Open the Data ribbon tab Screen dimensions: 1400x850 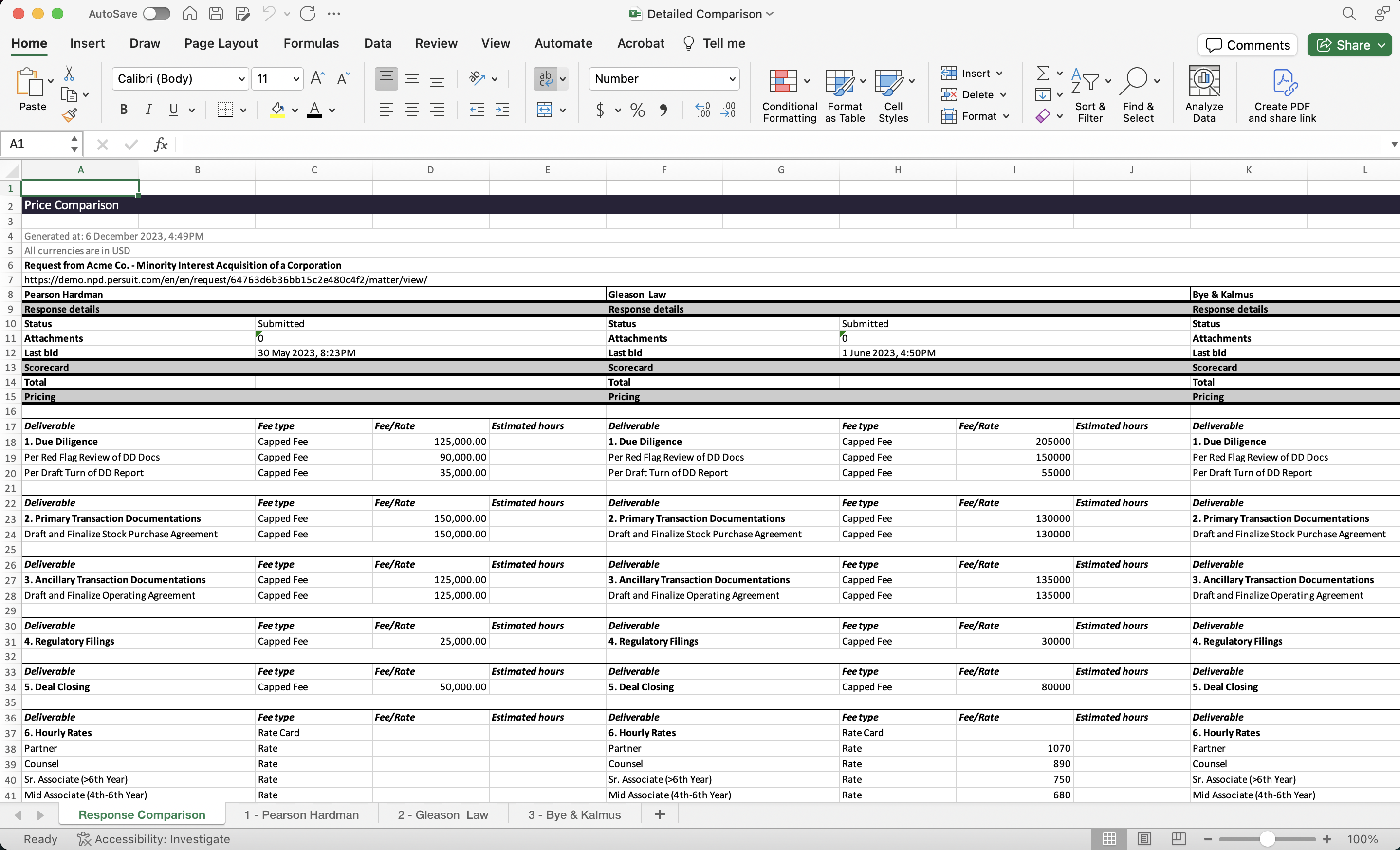pyautogui.click(x=378, y=43)
